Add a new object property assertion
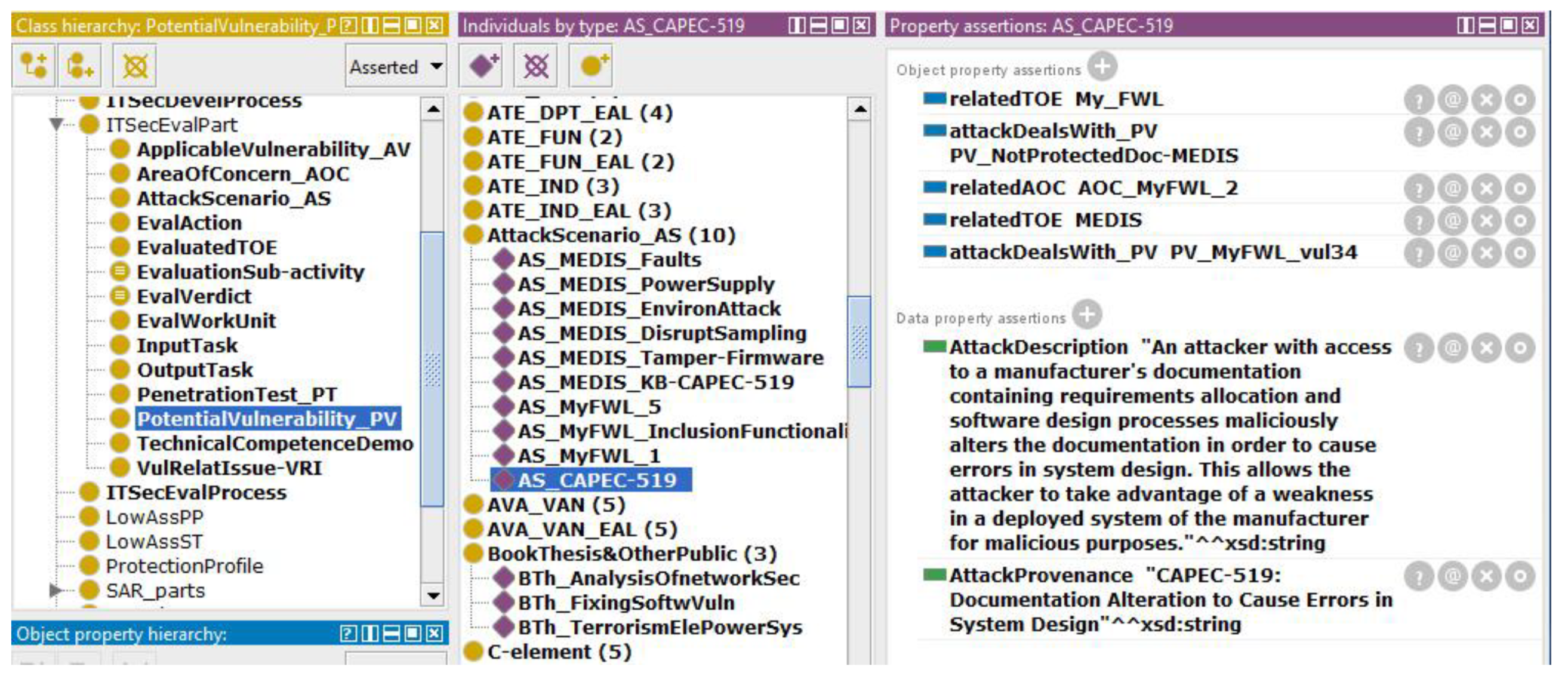Screen dimensions: 1568x682 tap(1102, 66)
